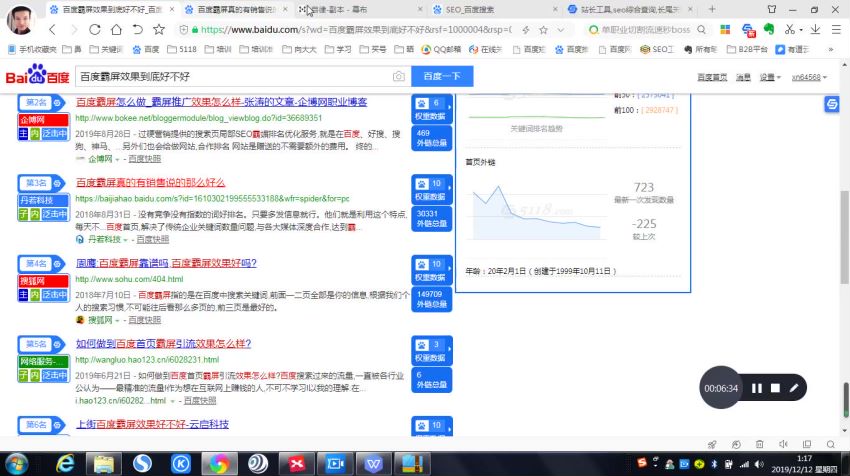Click the 首页外链 trend chart

[x=537, y=212]
